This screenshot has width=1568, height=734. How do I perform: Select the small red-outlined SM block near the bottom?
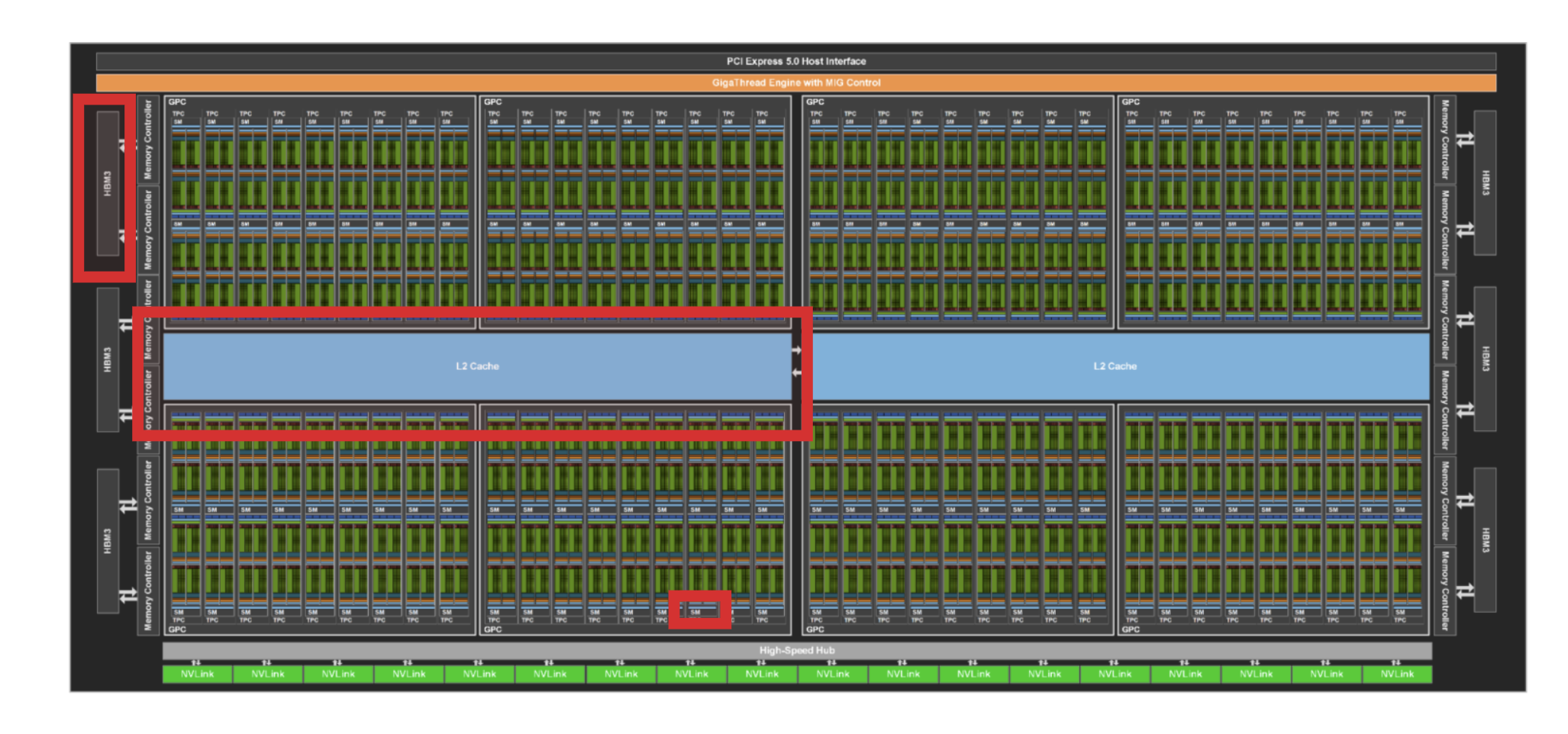coord(699,611)
